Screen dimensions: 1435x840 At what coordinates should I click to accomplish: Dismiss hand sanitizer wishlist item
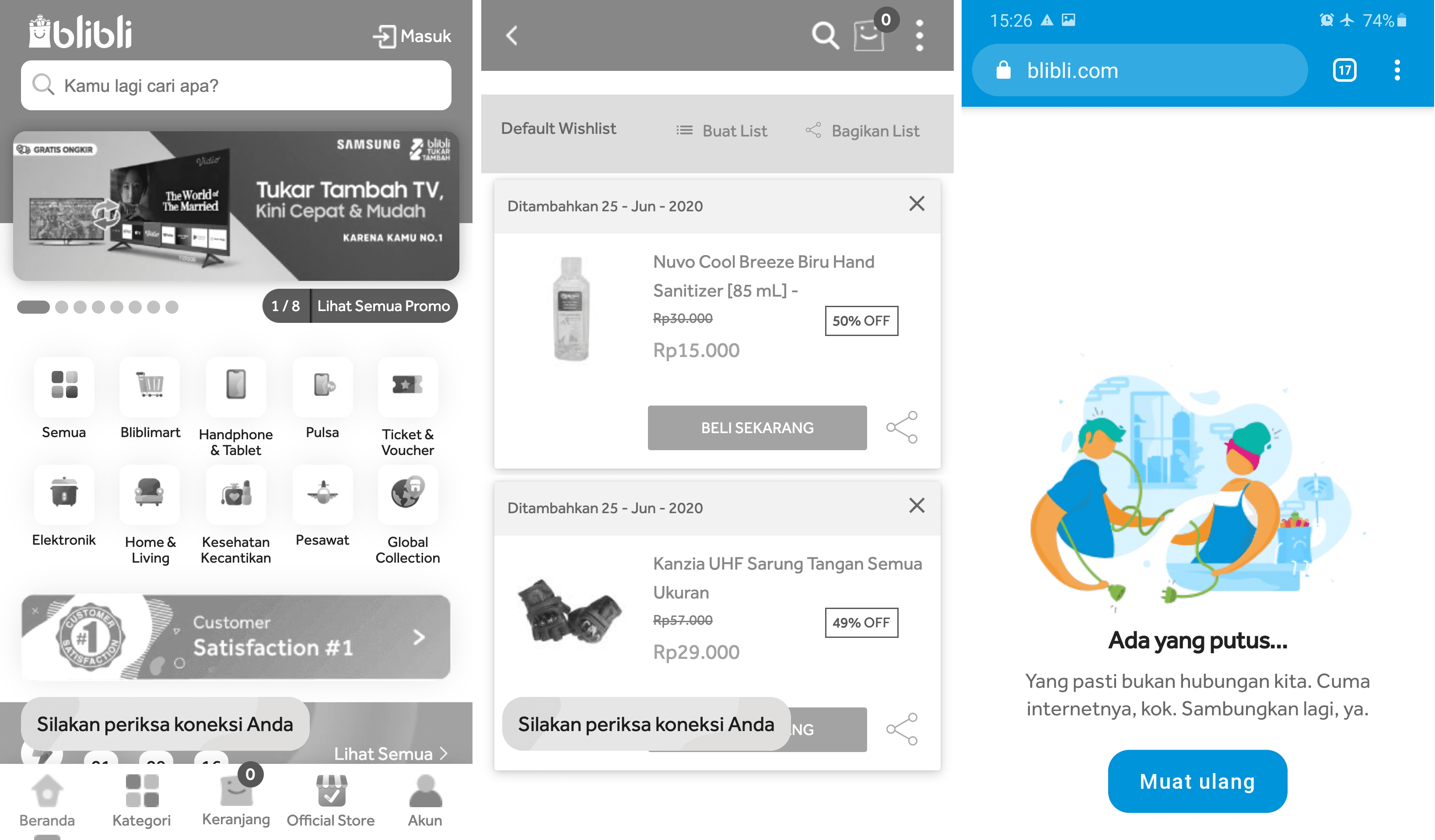click(916, 204)
